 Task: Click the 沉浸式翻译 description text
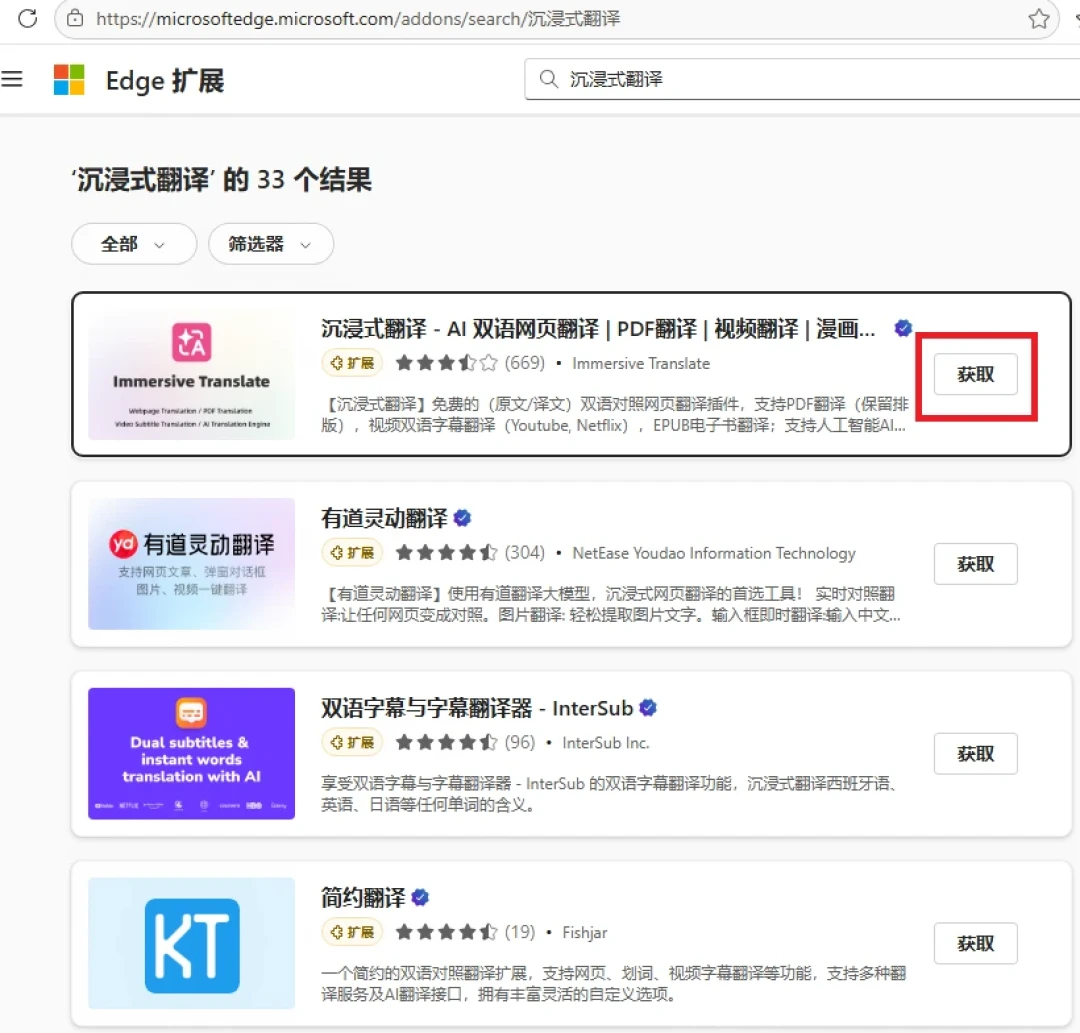614,415
